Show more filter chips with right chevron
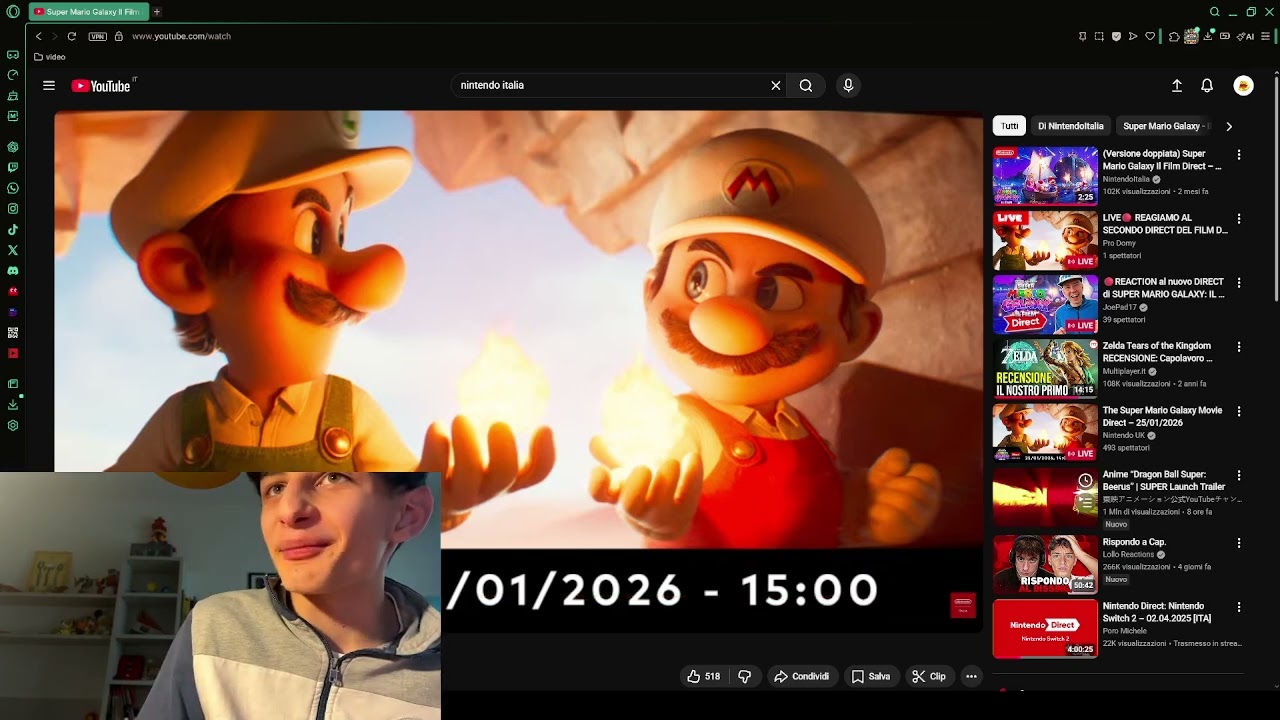The height and width of the screenshot is (720, 1280). click(1229, 126)
